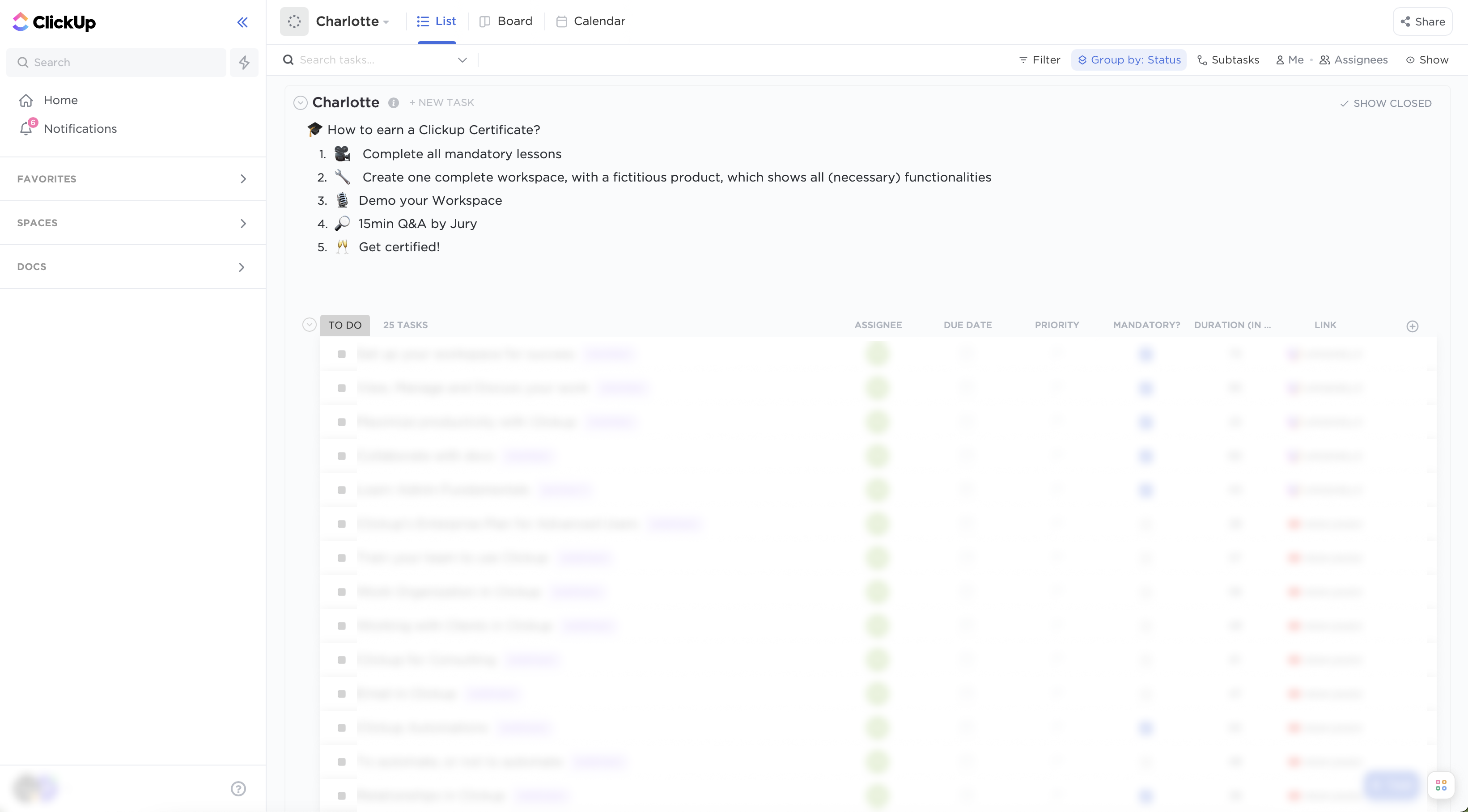Click the first task's green assignee avatar
The image size is (1468, 812).
coord(878,354)
